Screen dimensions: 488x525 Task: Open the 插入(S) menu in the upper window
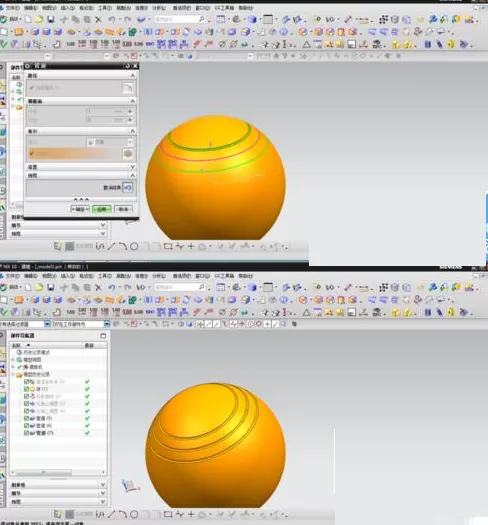pyautogui.click(x=68, y=8)
